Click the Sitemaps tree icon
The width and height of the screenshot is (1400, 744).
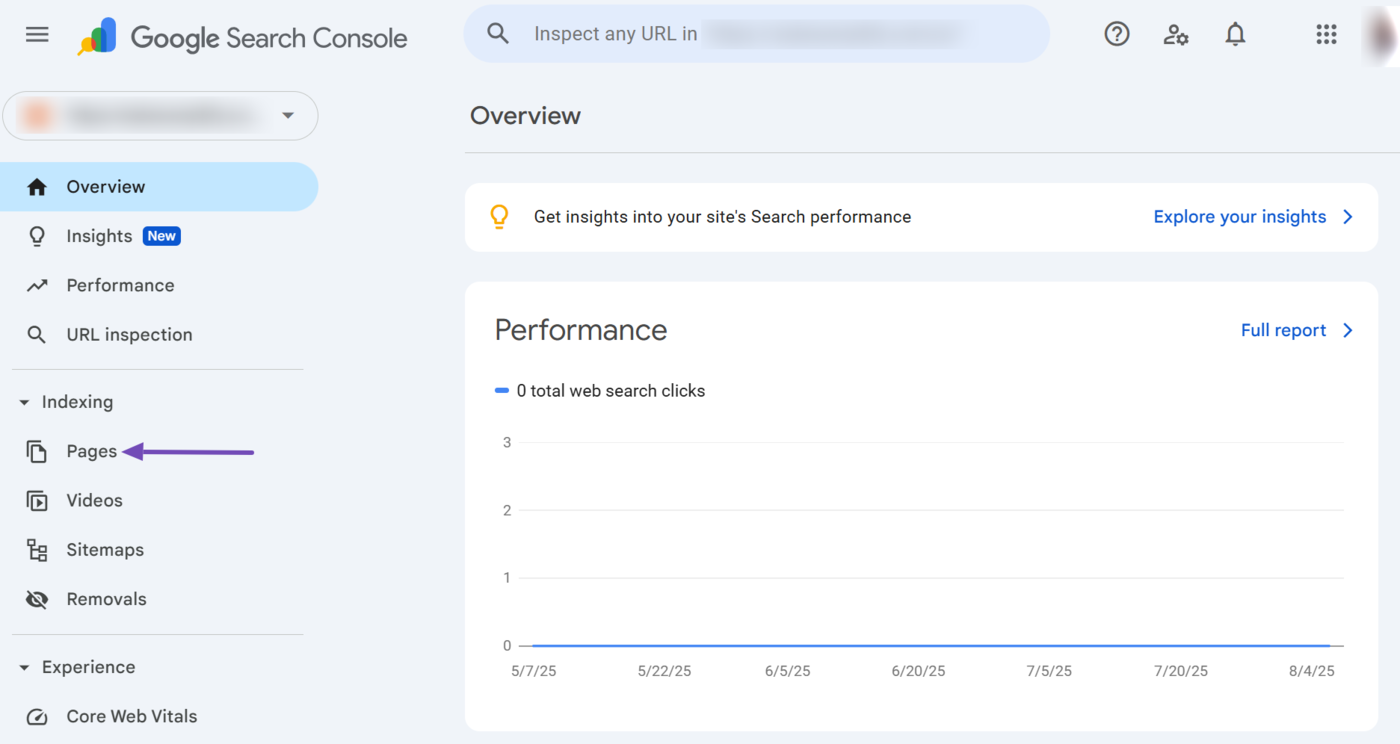37,550
